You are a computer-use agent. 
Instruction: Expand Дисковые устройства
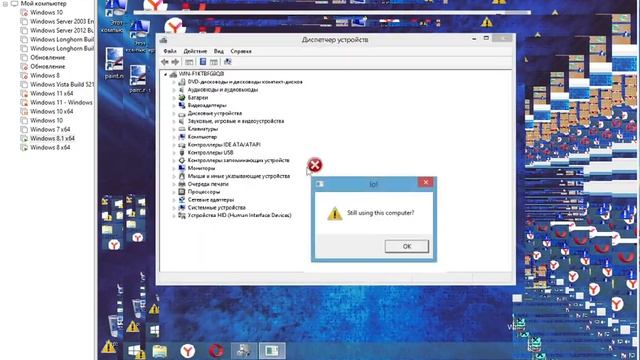click(174, 113)
